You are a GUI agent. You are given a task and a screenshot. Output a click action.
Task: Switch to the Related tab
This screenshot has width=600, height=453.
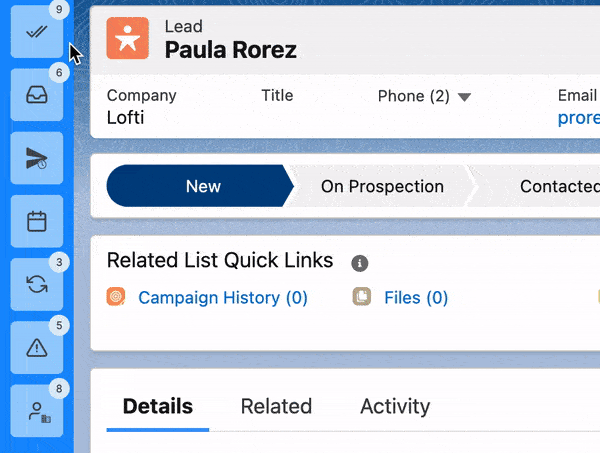click(276, 406)
